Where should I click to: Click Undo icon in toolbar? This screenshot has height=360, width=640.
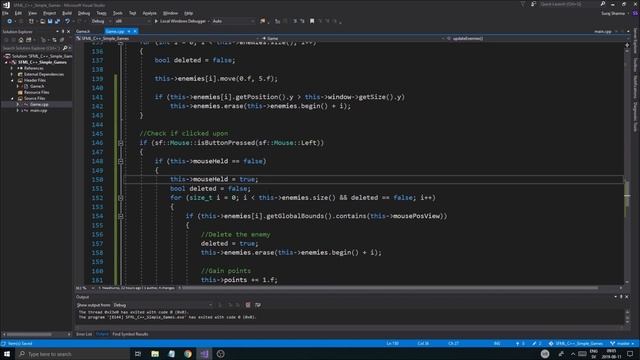67,21
